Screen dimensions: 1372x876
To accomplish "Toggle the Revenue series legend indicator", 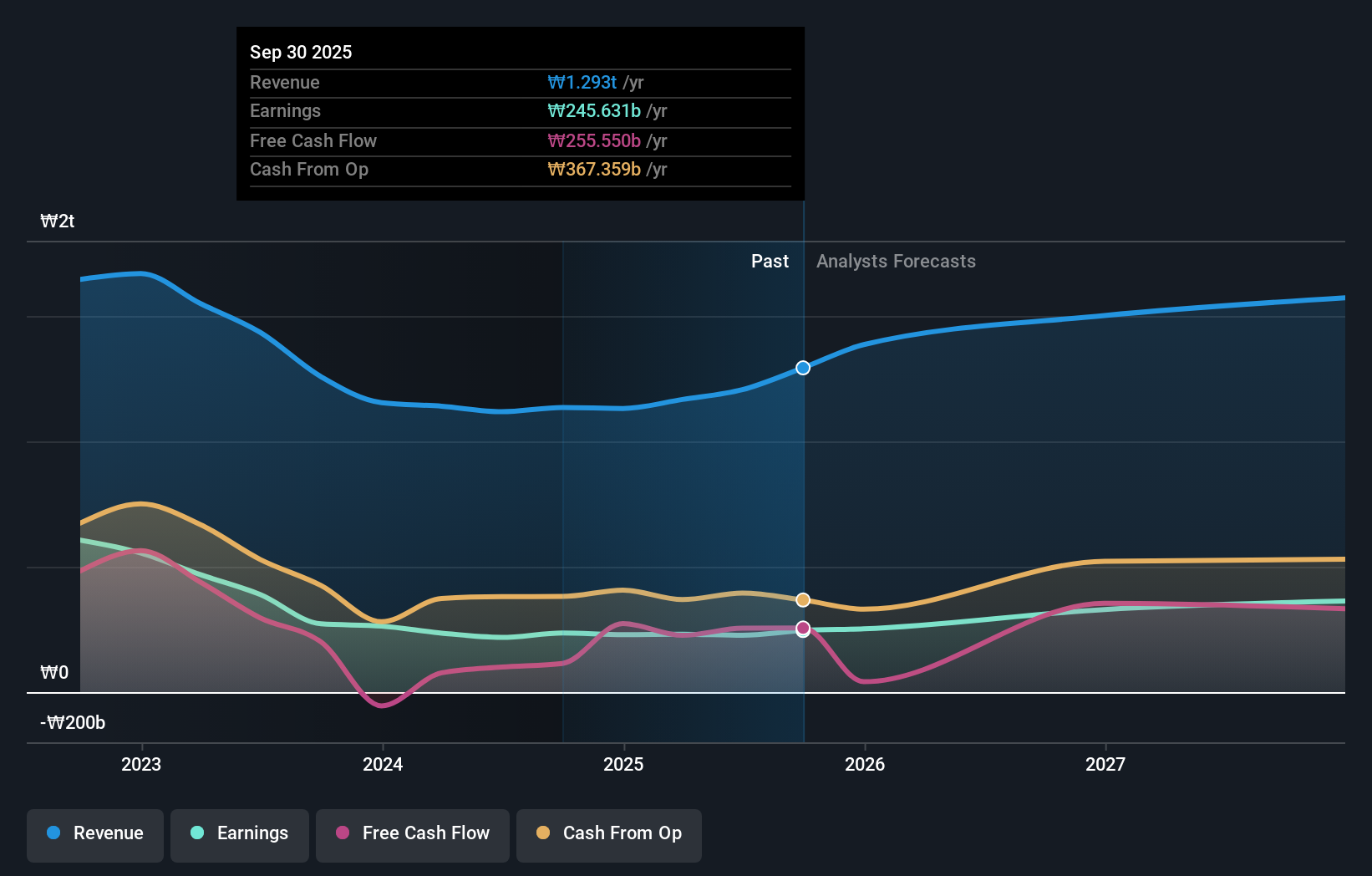I will (x=53, y=833).
